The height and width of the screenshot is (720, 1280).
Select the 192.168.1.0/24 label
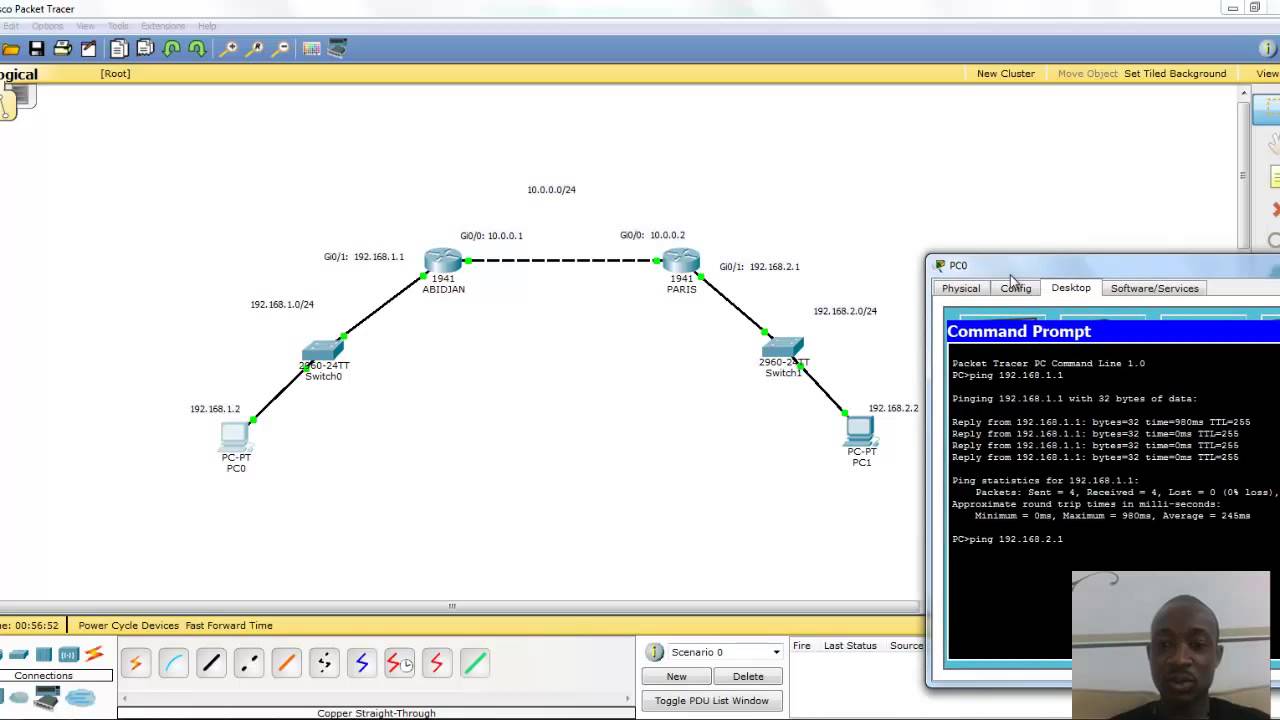282,304
